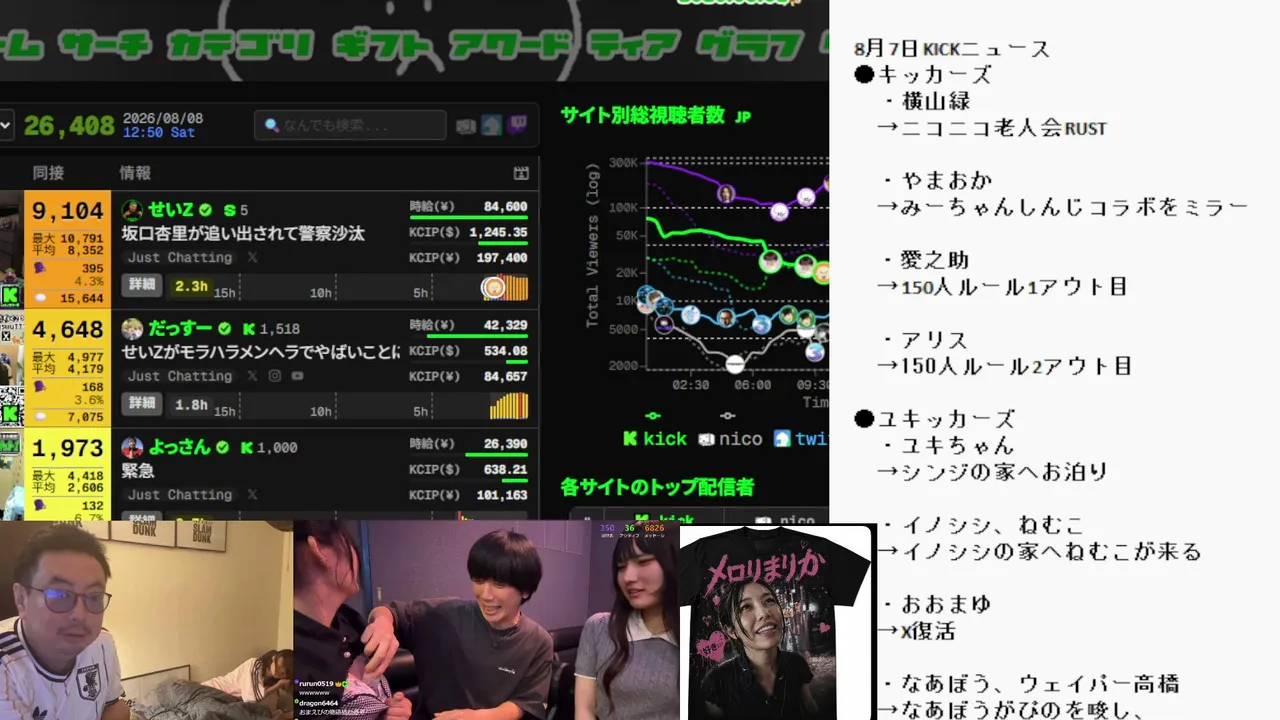Screen dimensions: 1280x720
Task: Open the X link in せいZ's row
Action: point(252,257)
